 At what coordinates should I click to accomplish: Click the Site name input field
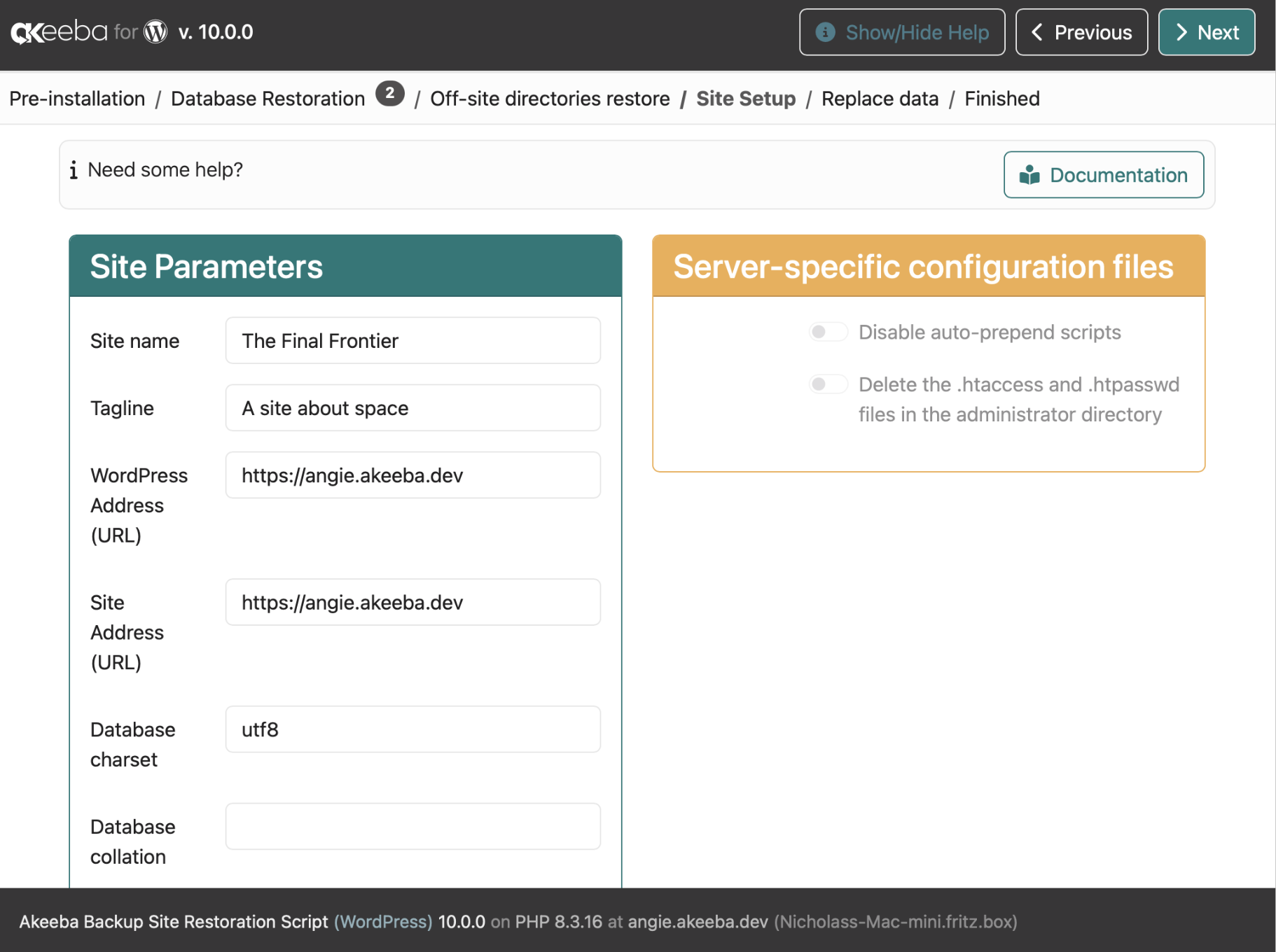click(413, 341)
